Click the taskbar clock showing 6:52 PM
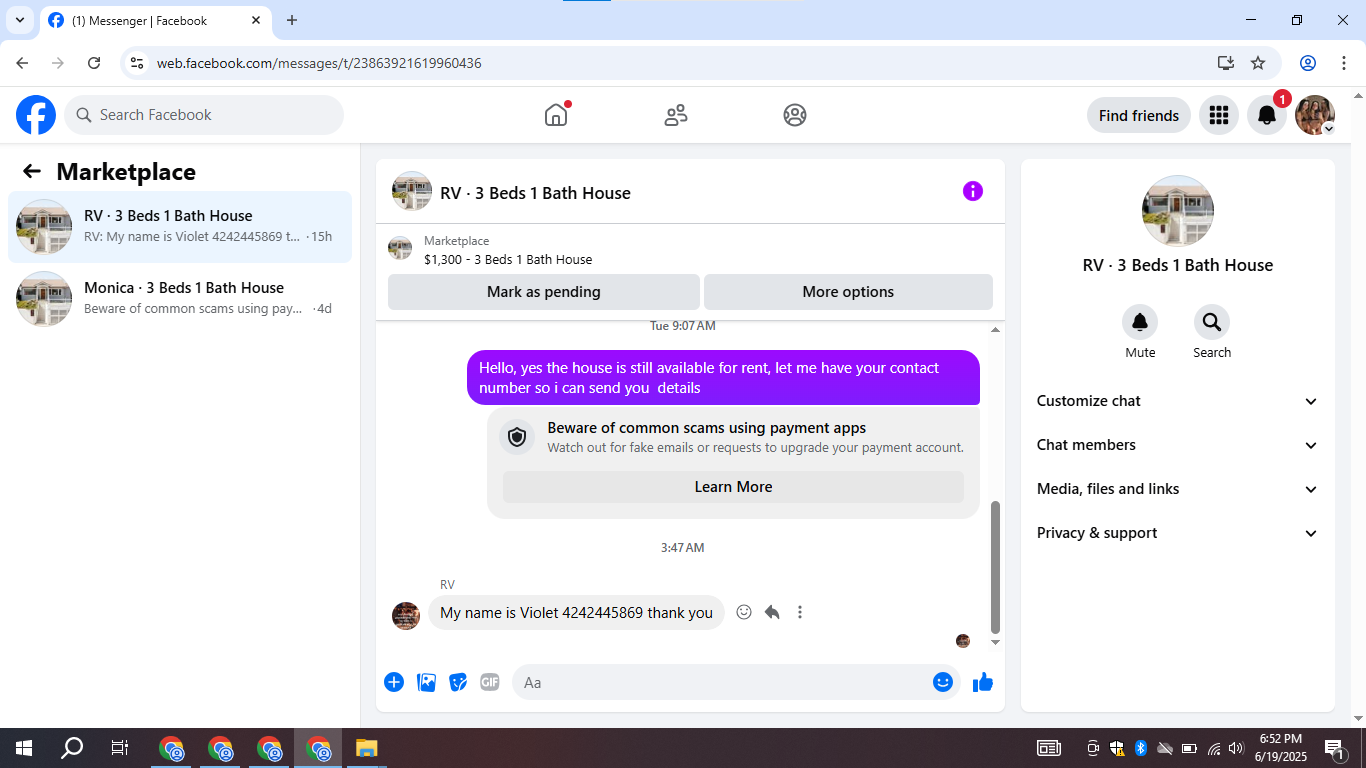 click(1280, 748)
